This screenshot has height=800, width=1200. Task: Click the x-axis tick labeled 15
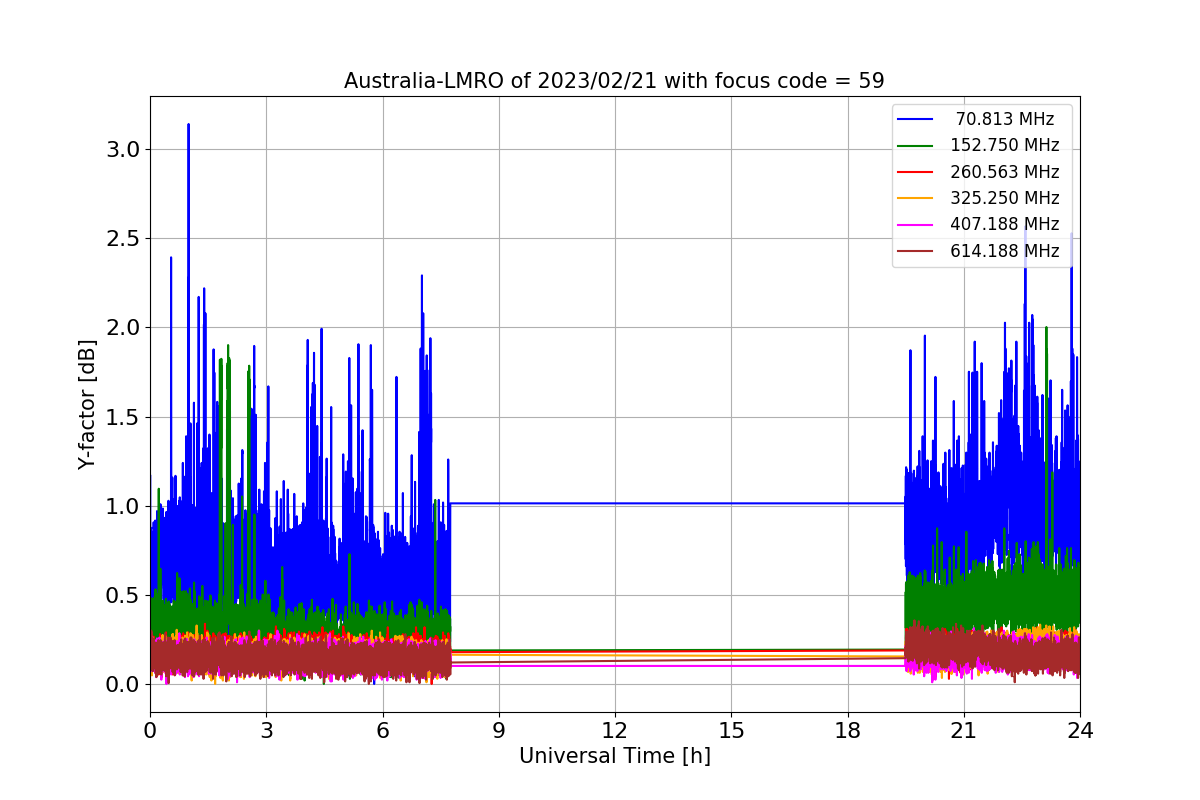pyautogui.click(x=731, y=731)
